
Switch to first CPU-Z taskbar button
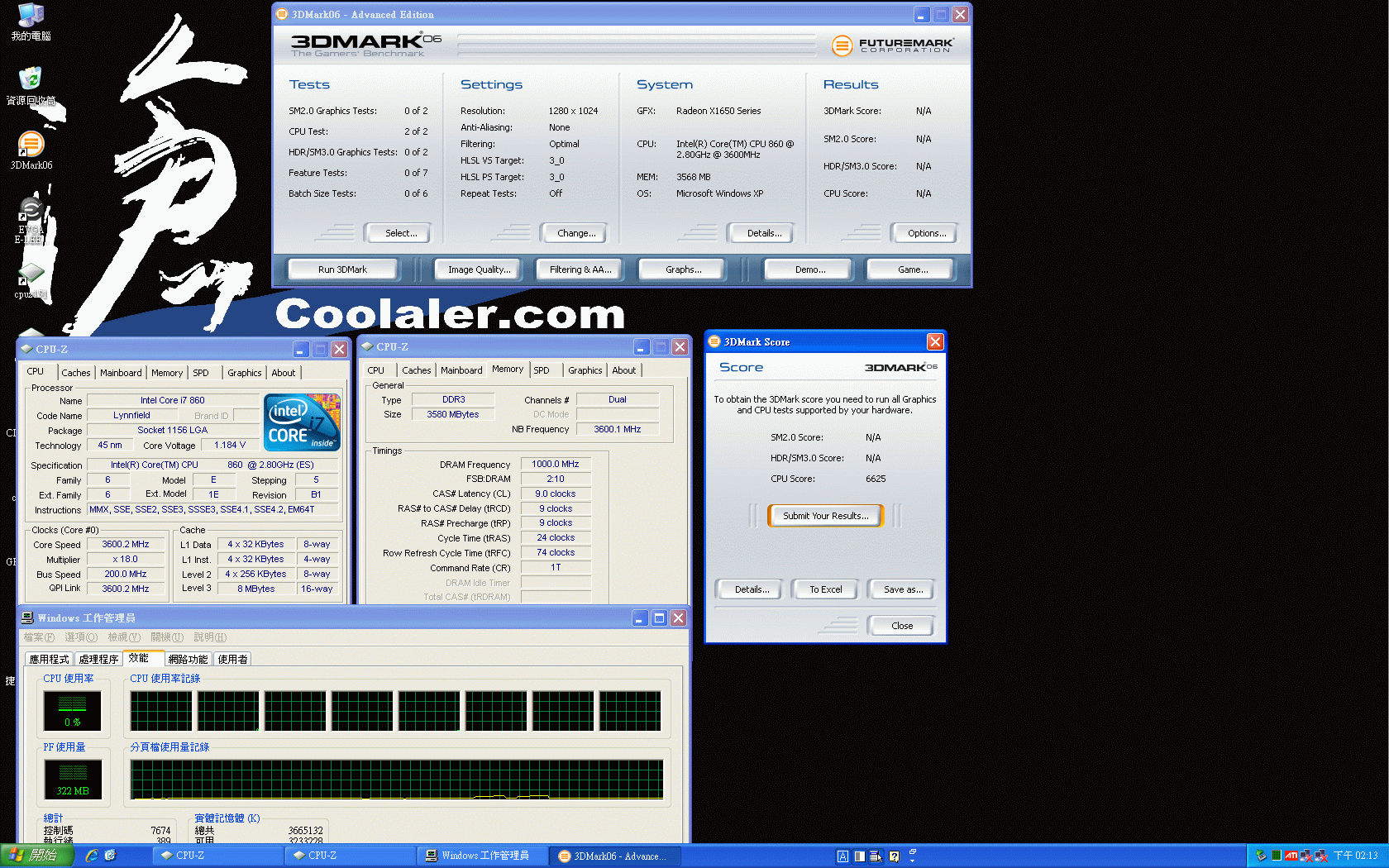click(x=217, y=856)
